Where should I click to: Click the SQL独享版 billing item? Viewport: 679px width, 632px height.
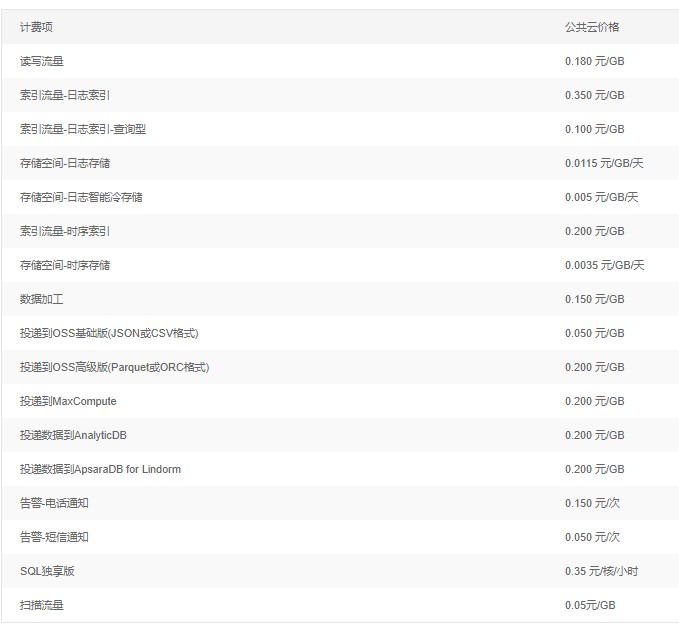pyautogui.click(x=47, y=571)
